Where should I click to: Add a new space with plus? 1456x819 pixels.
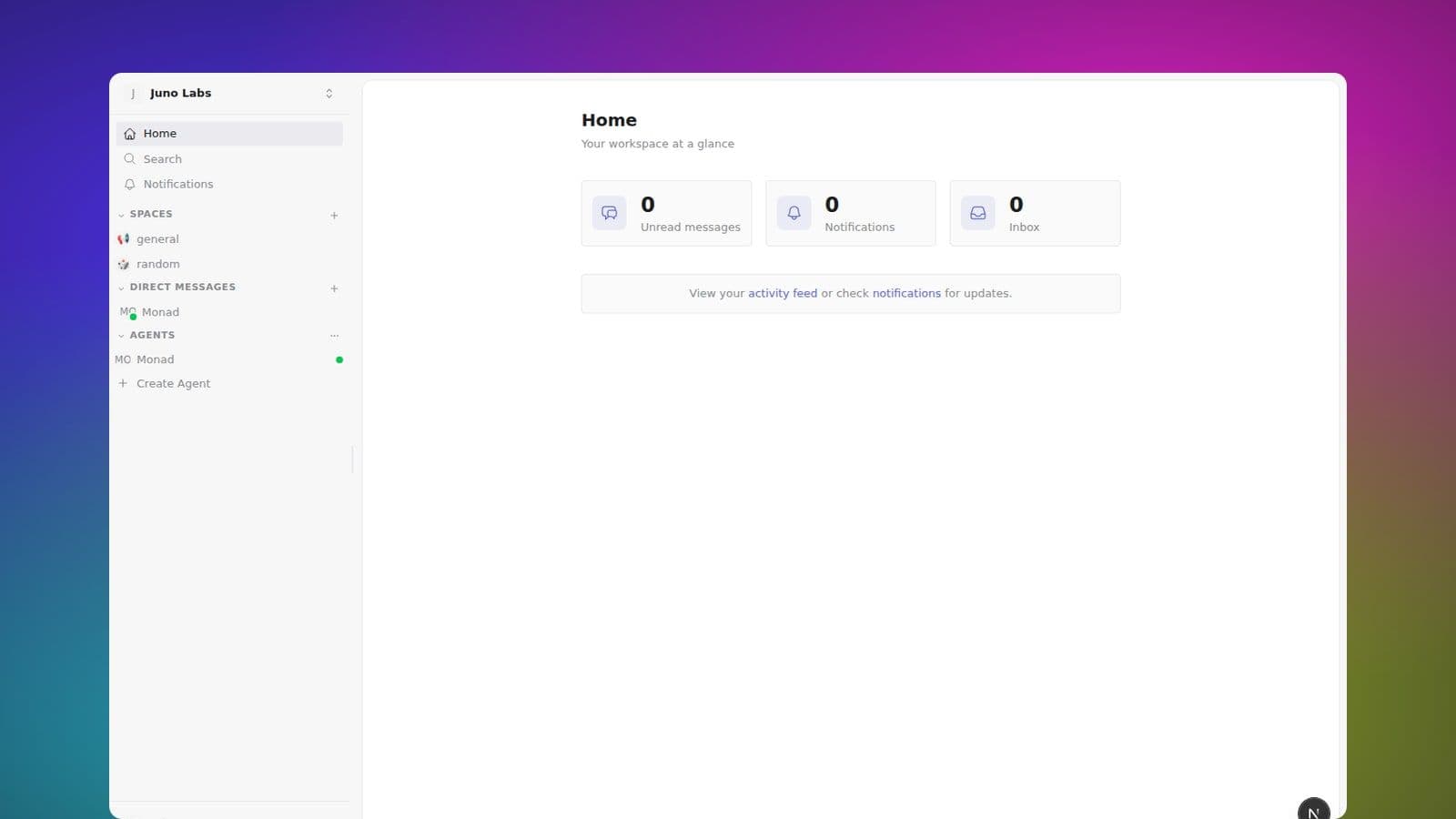tap(334, 216)
